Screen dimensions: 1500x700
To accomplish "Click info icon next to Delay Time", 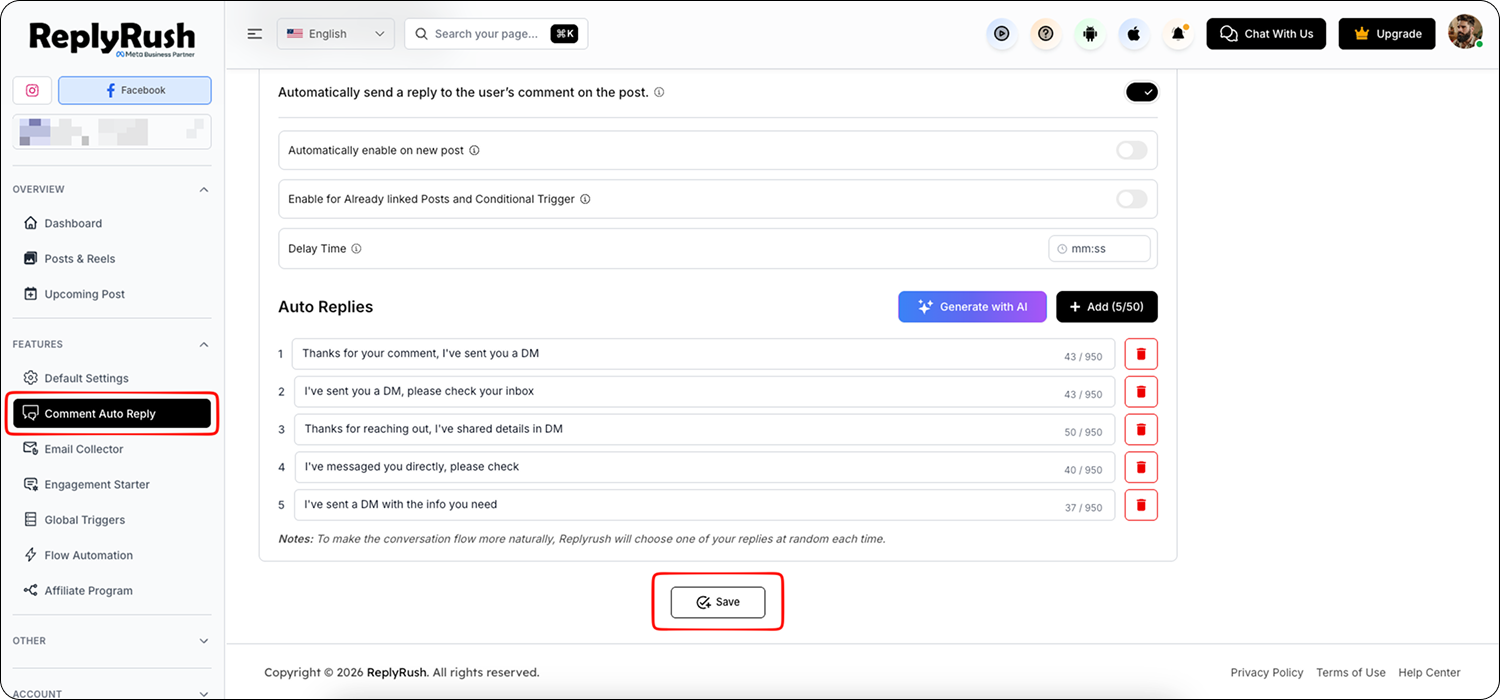I will [x=356, y=249].
